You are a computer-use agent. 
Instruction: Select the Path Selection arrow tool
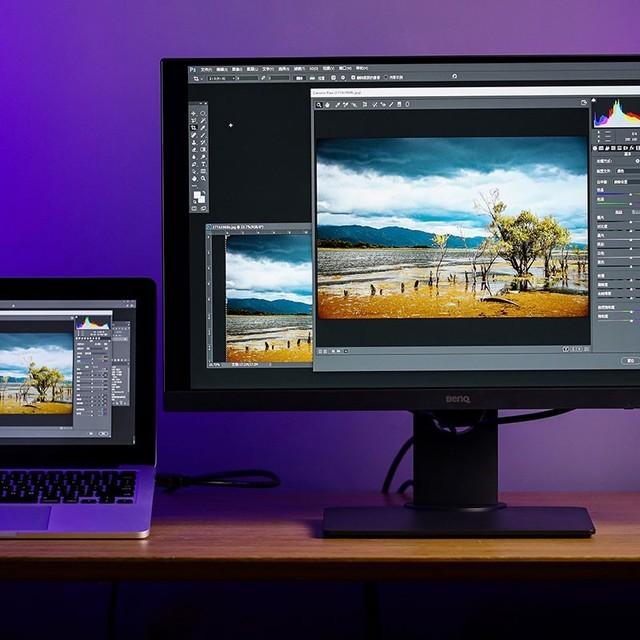[x=193, y=171]
